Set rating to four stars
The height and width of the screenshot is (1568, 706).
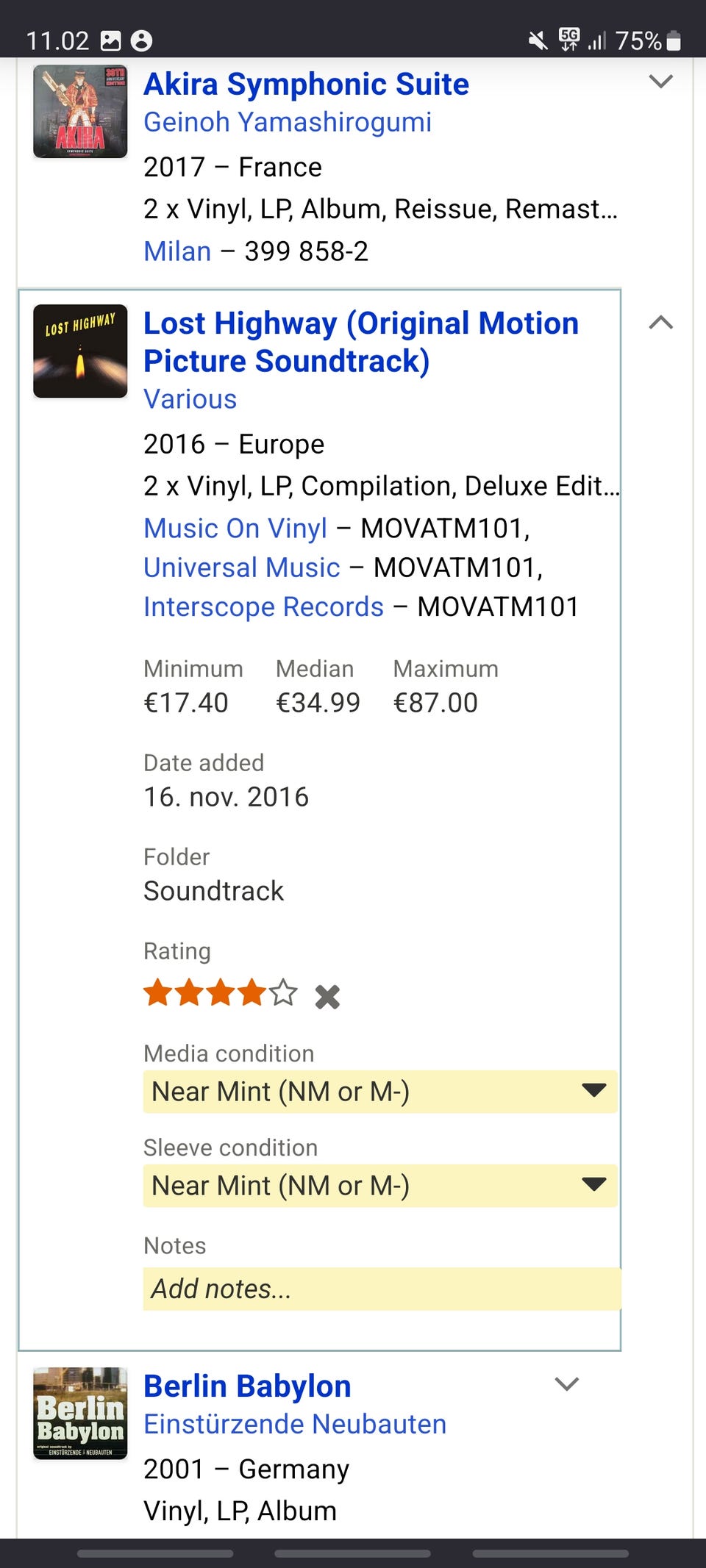(x=252, y=992)
